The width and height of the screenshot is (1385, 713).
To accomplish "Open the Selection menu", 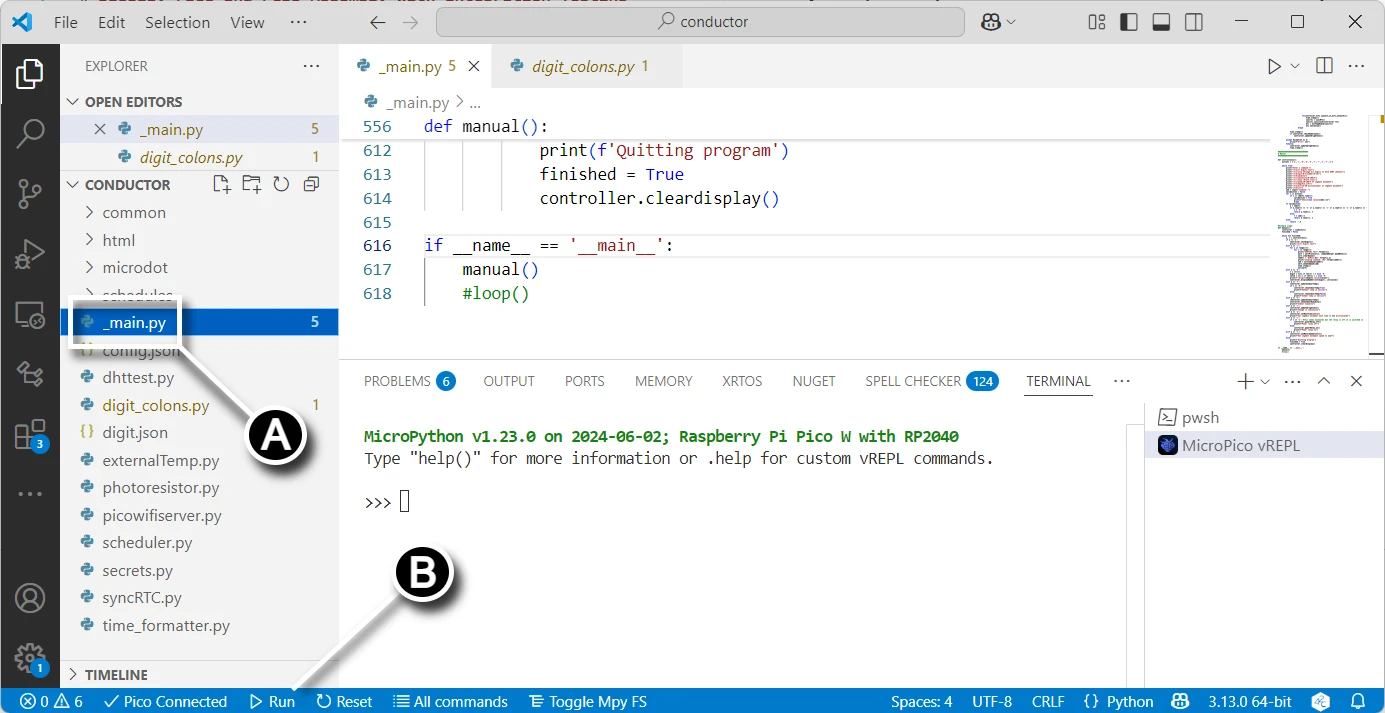I will click(176, 22).
